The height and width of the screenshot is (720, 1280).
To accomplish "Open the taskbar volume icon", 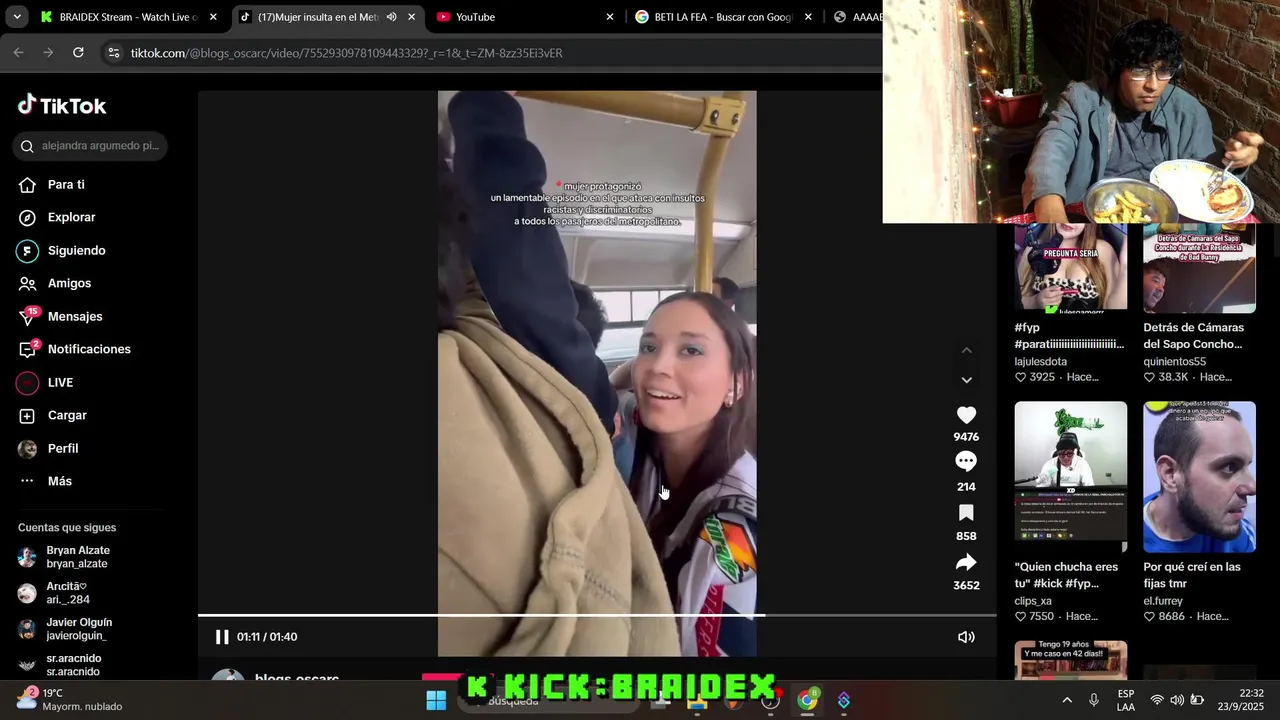I will point(1177,700).
